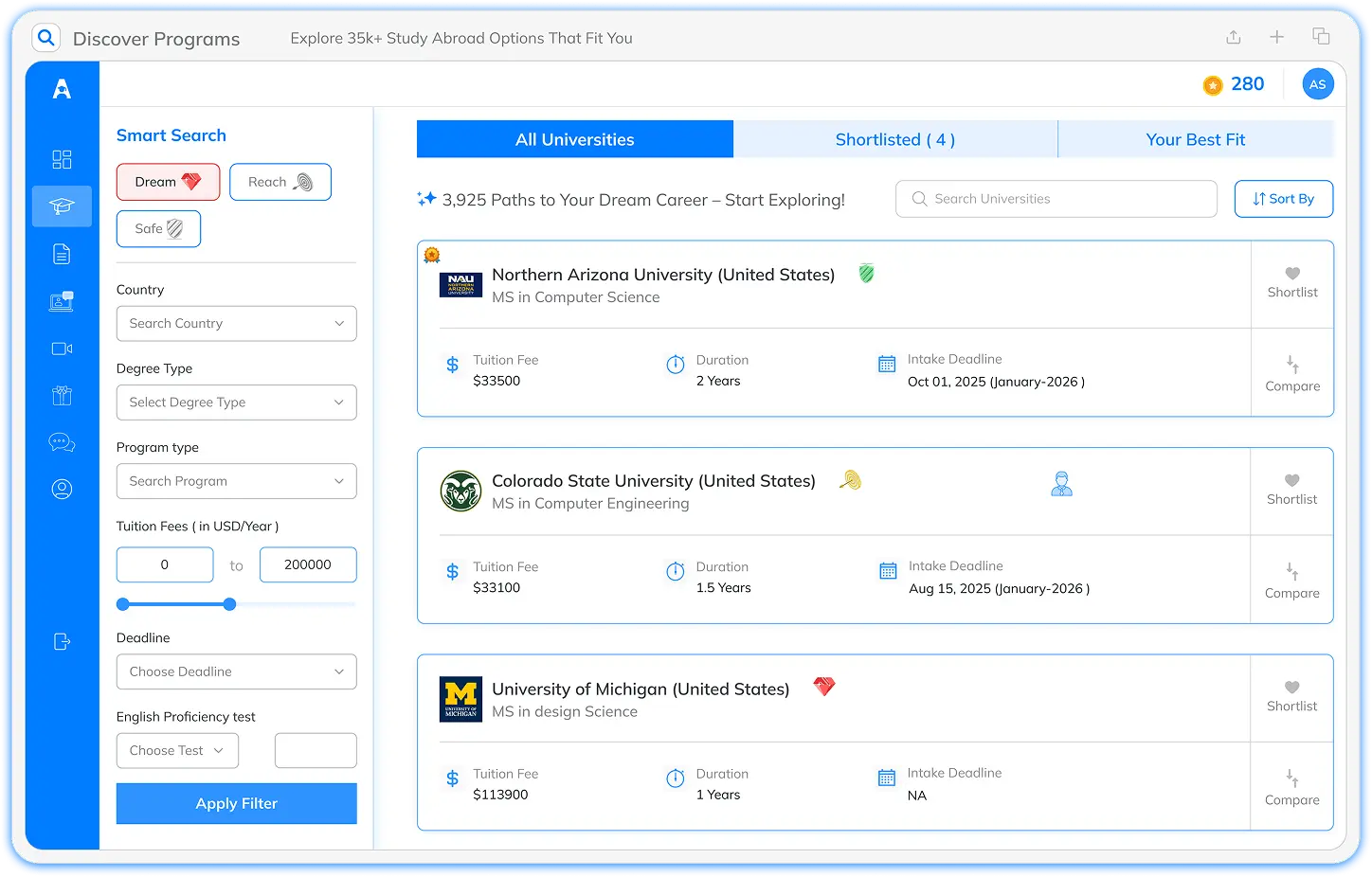Toggle the Dream filter chip
The width and height of the screenshot is (1372, 877).
click(168, 181)
